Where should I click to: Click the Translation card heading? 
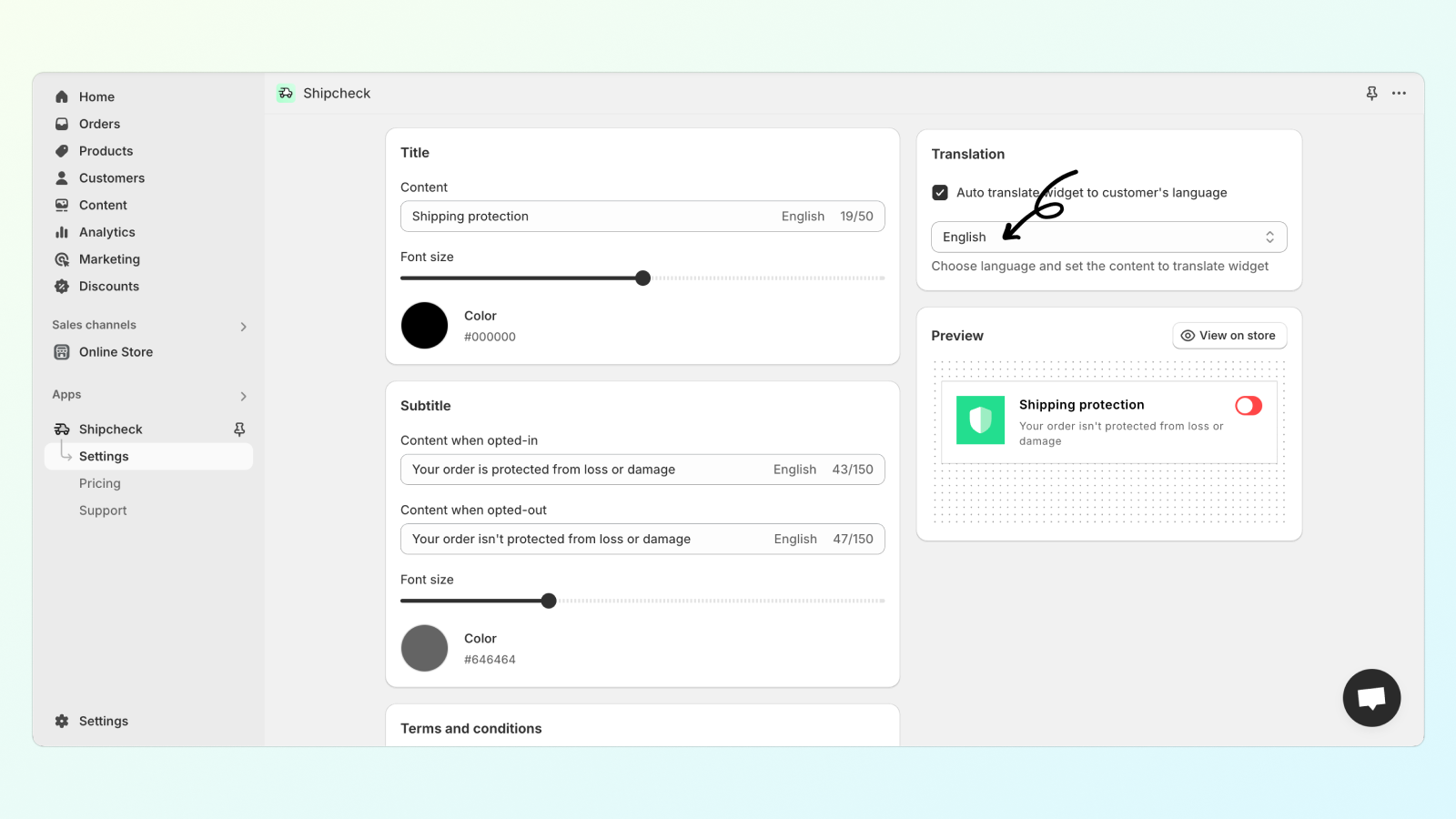(x=967, y=154)
